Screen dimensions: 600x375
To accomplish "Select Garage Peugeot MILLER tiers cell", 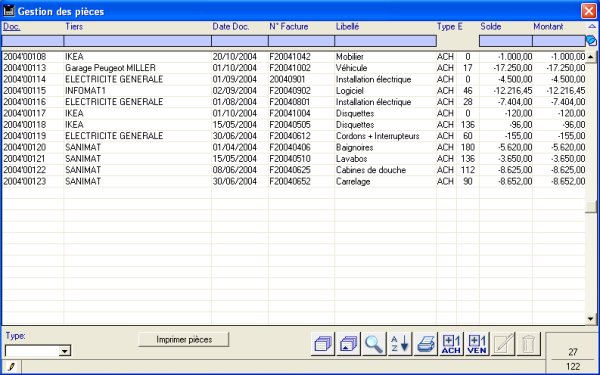I will point(110,68).
